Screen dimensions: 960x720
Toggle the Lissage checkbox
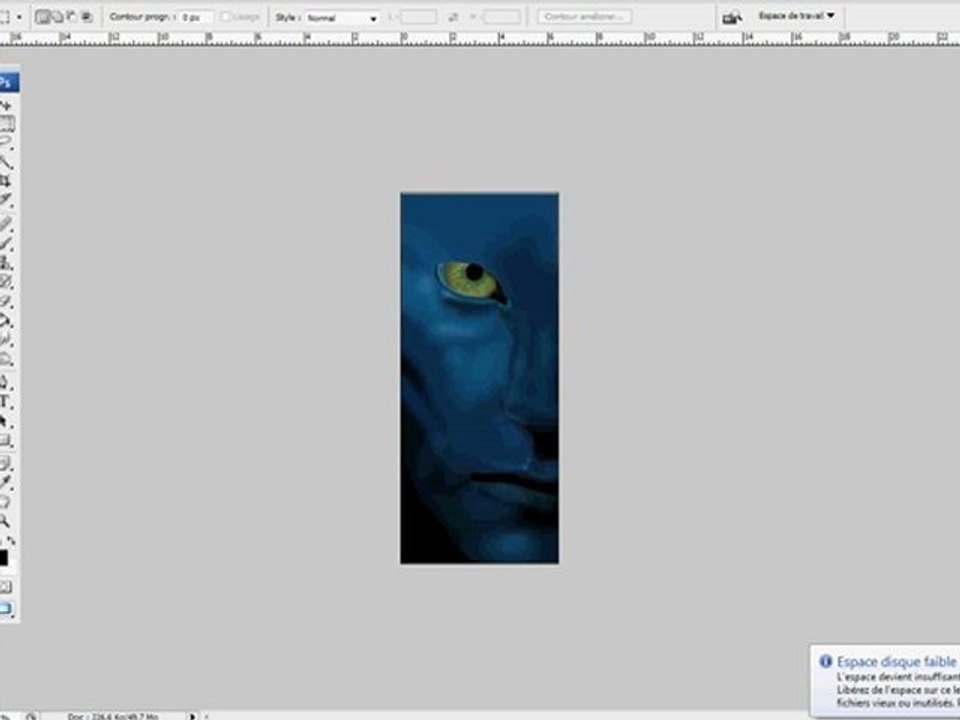click(225, 17)
